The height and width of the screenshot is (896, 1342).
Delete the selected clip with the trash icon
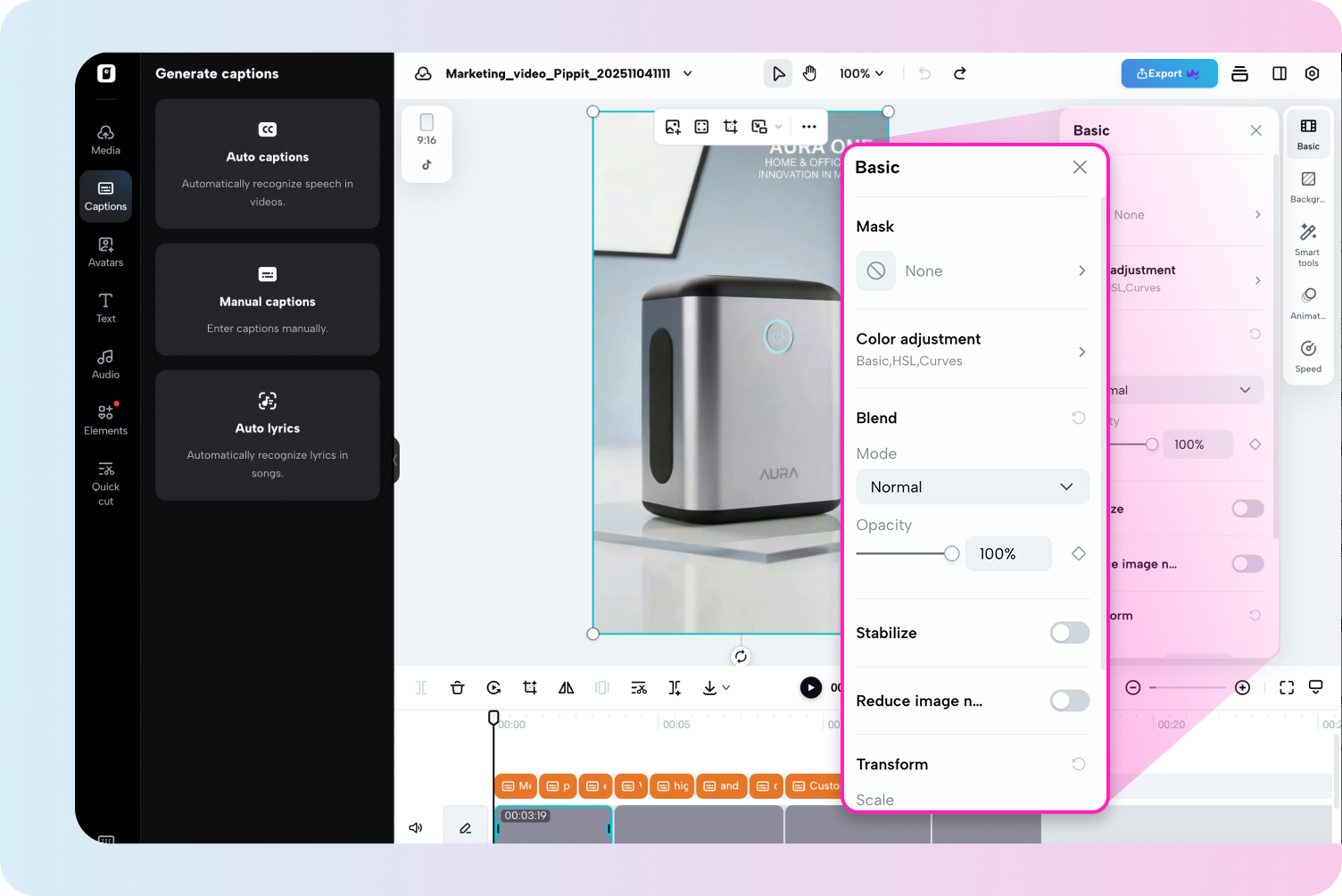(457, 687)
